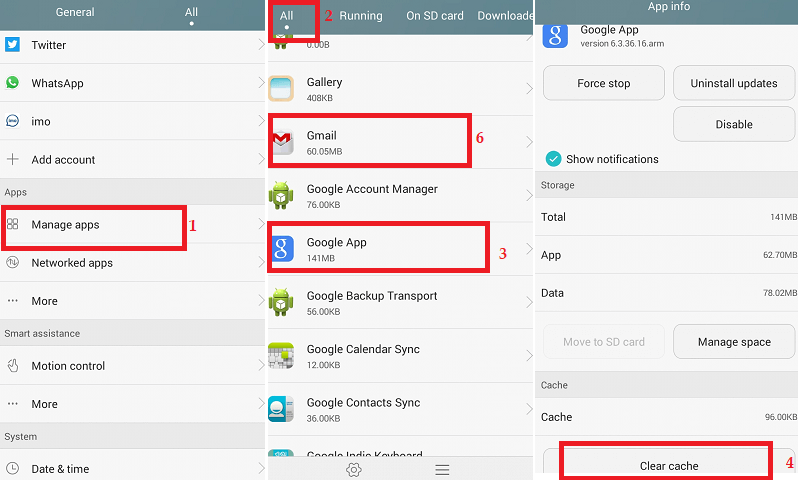Select the Downloaded apps tab
This screenshot has height=480, width=798.
[x=505, y=16]
